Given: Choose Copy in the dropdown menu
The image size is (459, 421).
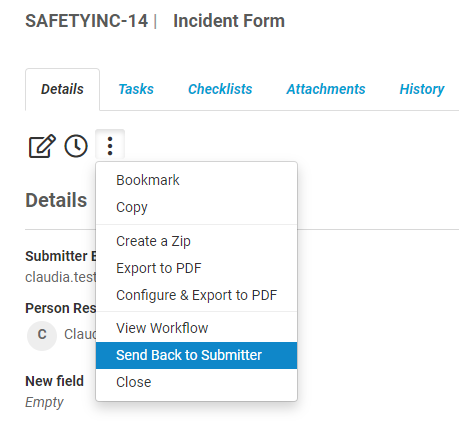Looking at the screenshot, I should [x=196, y=207].
